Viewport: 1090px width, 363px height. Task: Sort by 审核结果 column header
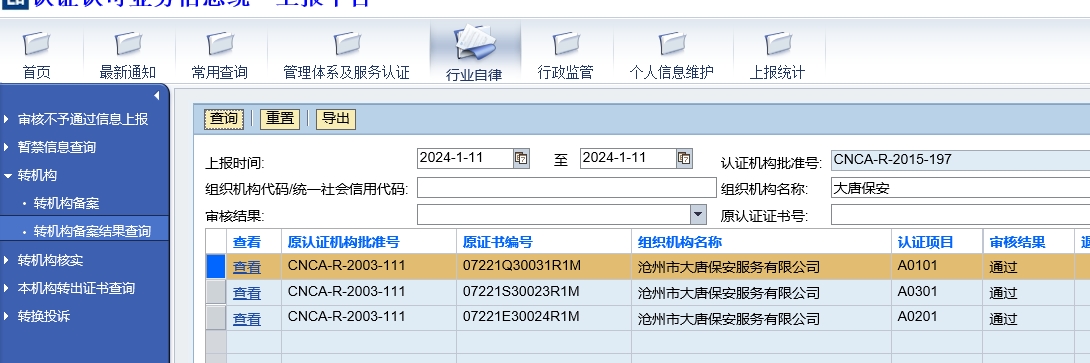pos(1017,242)
